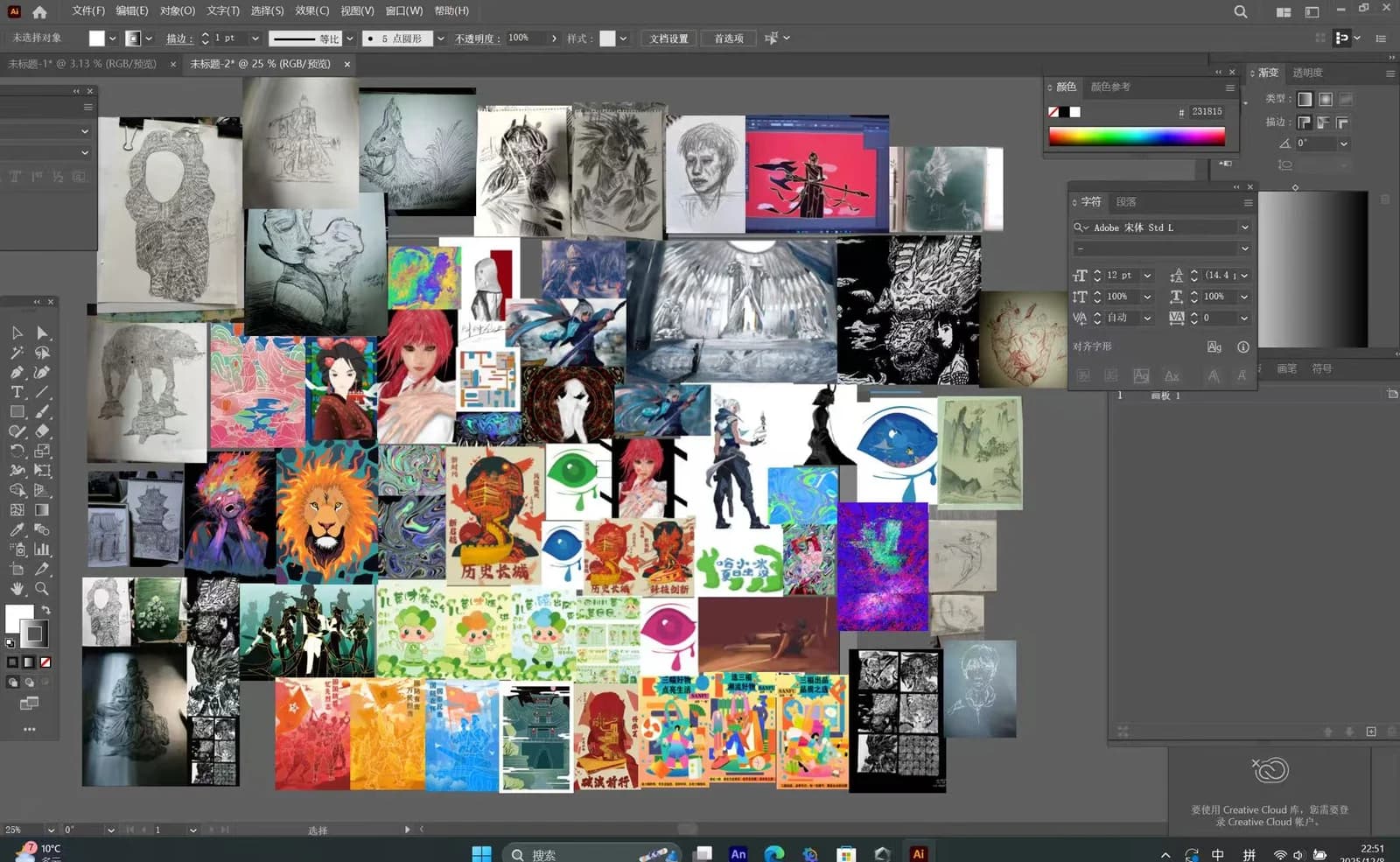The width and height of the screenshot is (1400, 862).
Task: Select the Lasso tool
Action: coord(42,353)
